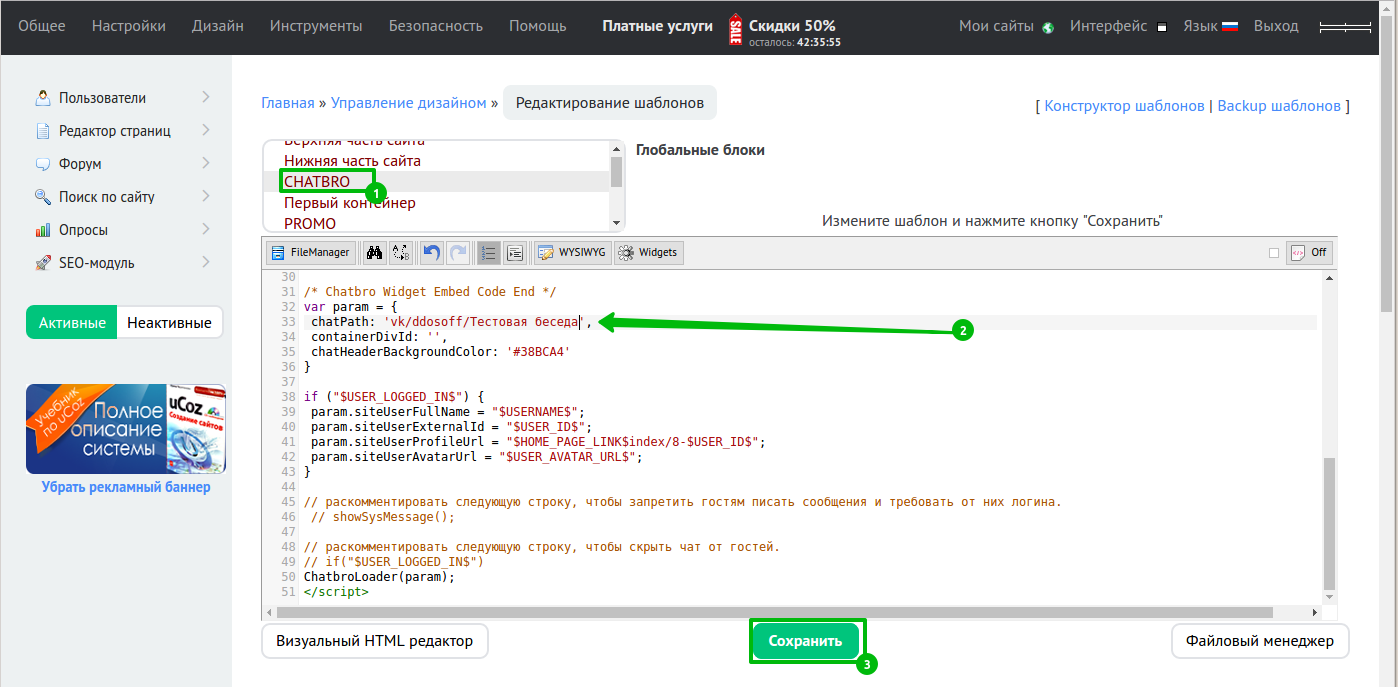This screenshot has height=687, width=1398.
Task: Go to the Главная breadcrumb link
Action: 288,103
